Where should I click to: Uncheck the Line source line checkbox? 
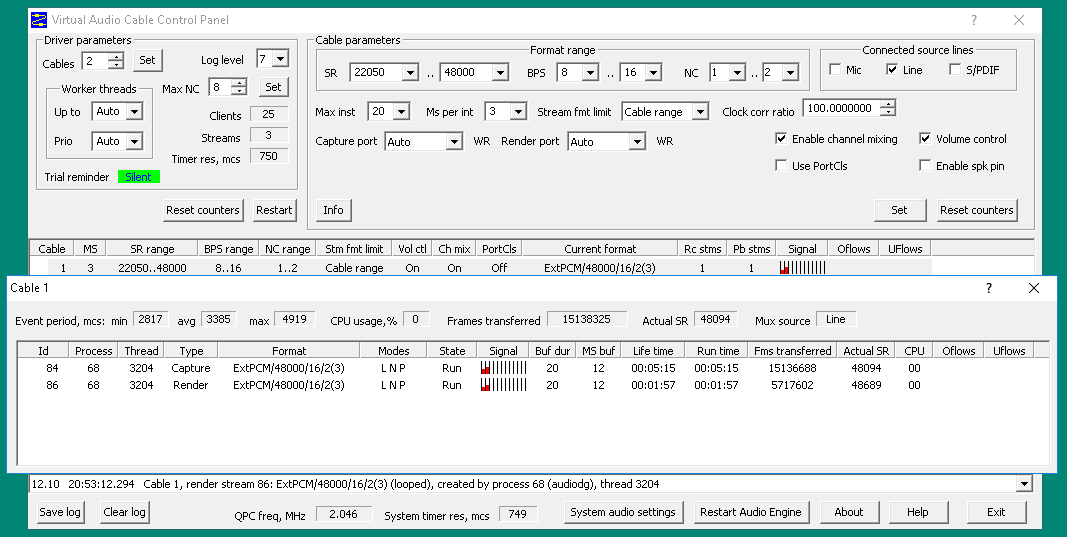(x=892, y=69)
